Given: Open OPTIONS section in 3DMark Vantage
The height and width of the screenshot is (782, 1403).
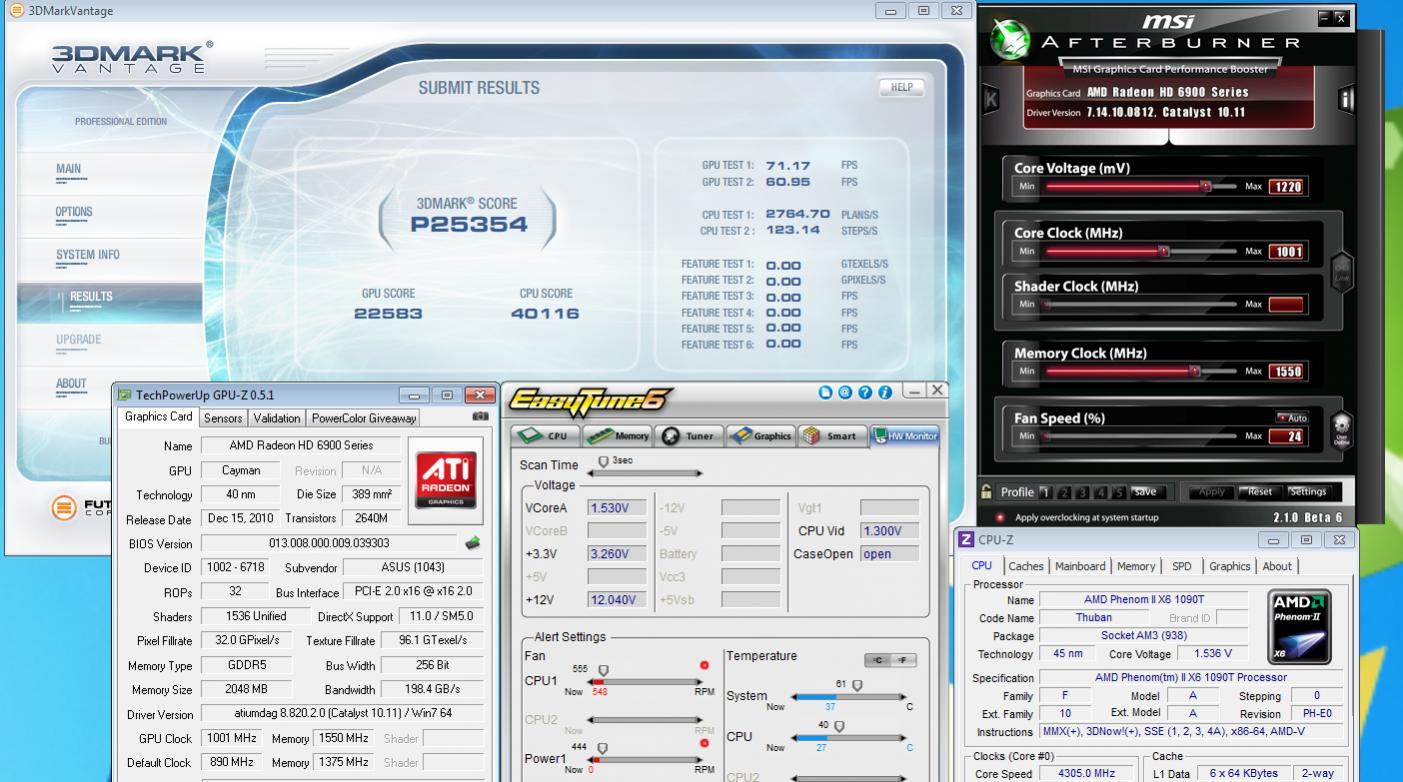Looking at the screenshot, I should 74,212.
